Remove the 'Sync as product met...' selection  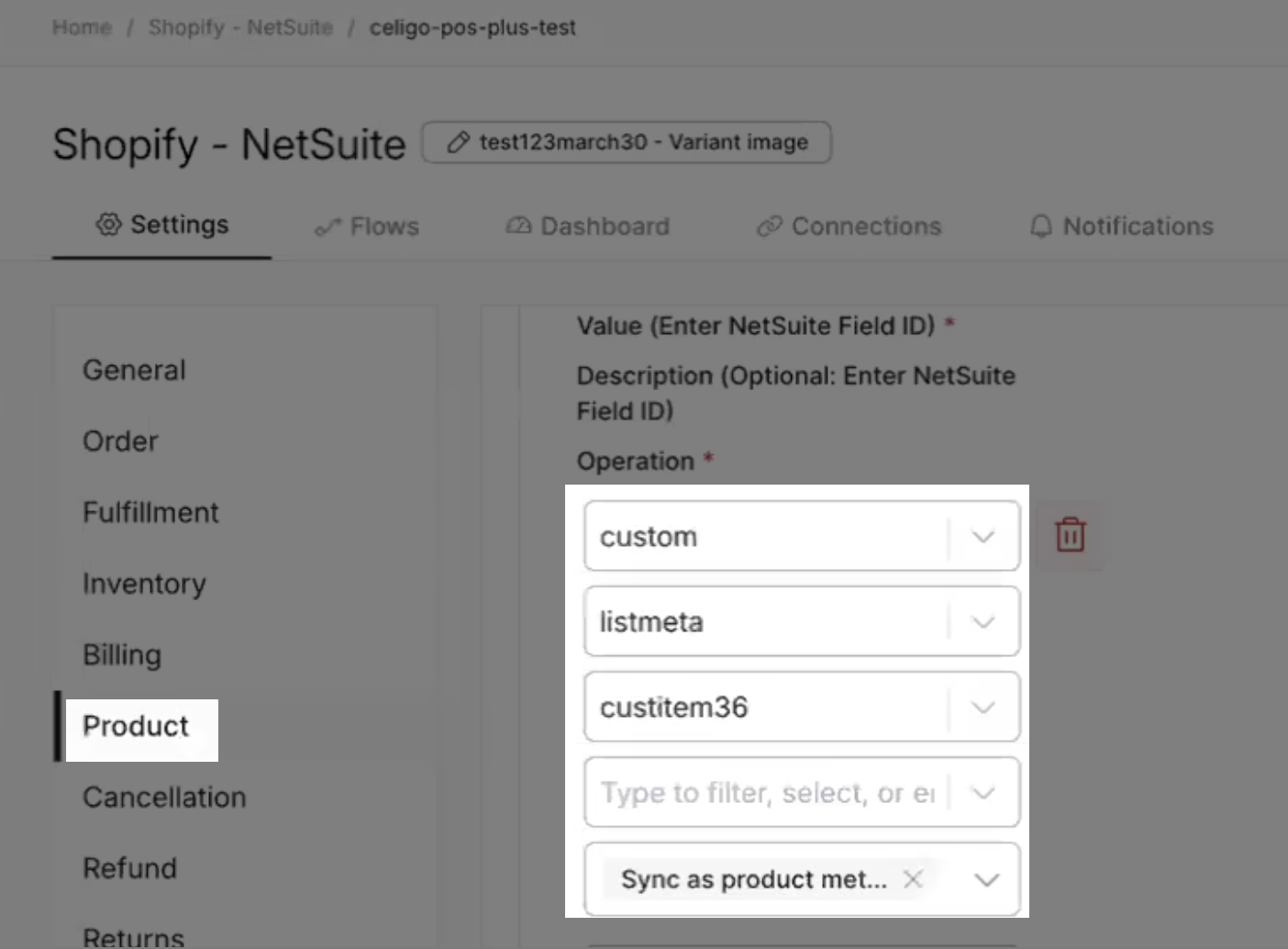(x=912, y=879)
